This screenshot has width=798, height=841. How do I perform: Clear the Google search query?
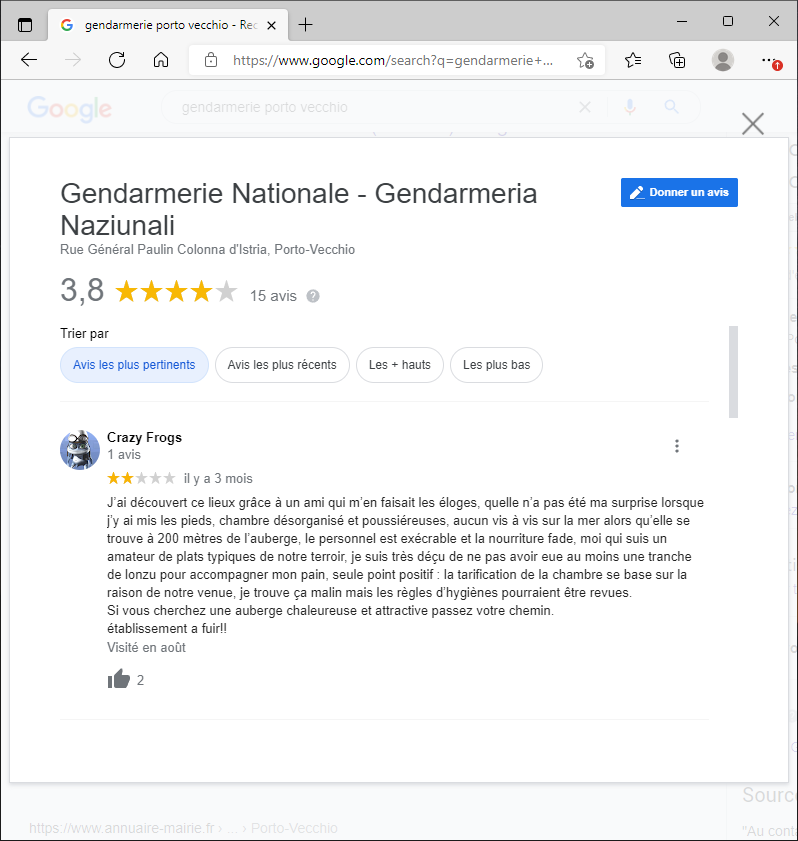[x=585, y=107]
